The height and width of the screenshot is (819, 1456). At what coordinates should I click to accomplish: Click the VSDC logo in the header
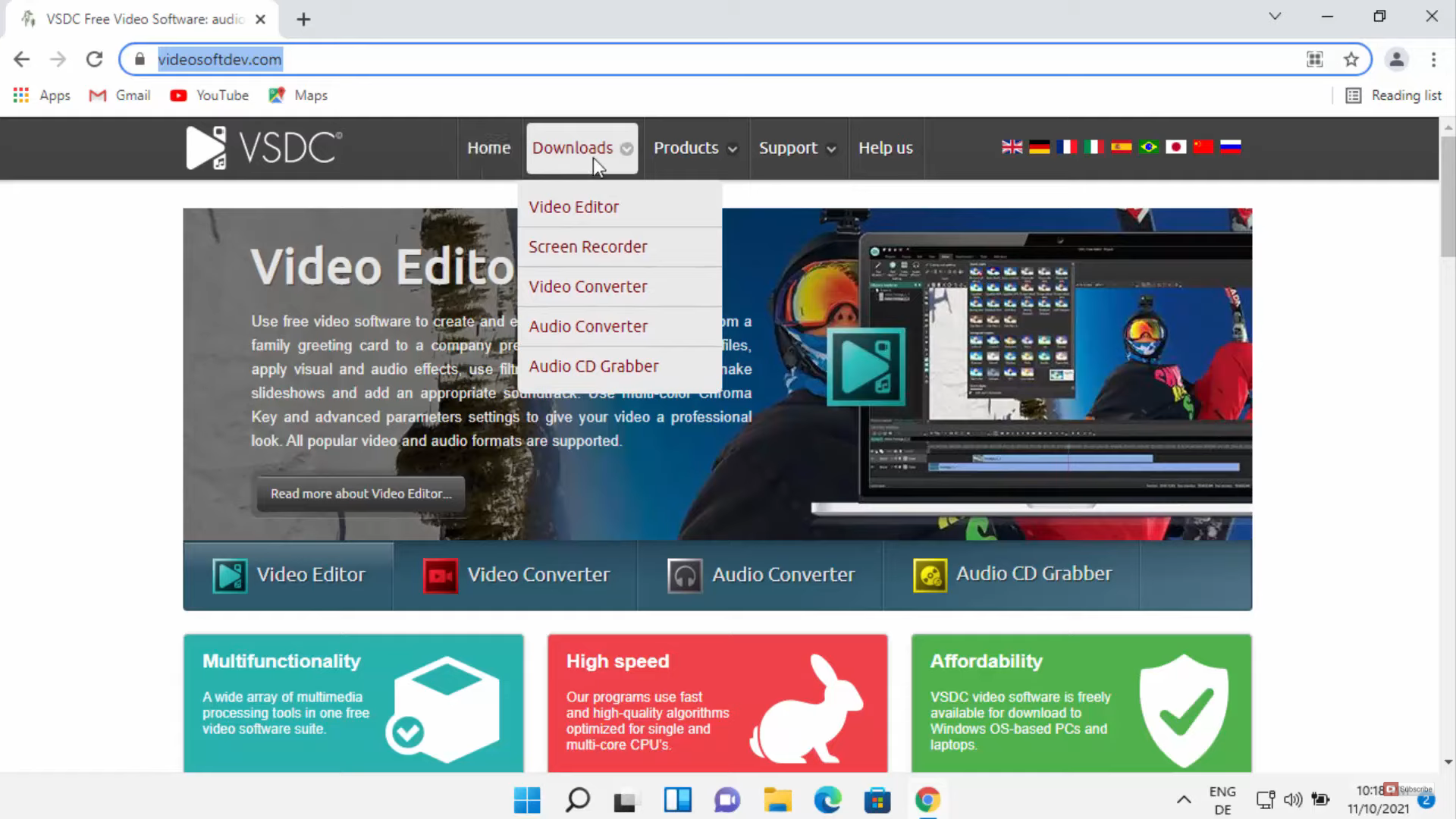(264, 147)
